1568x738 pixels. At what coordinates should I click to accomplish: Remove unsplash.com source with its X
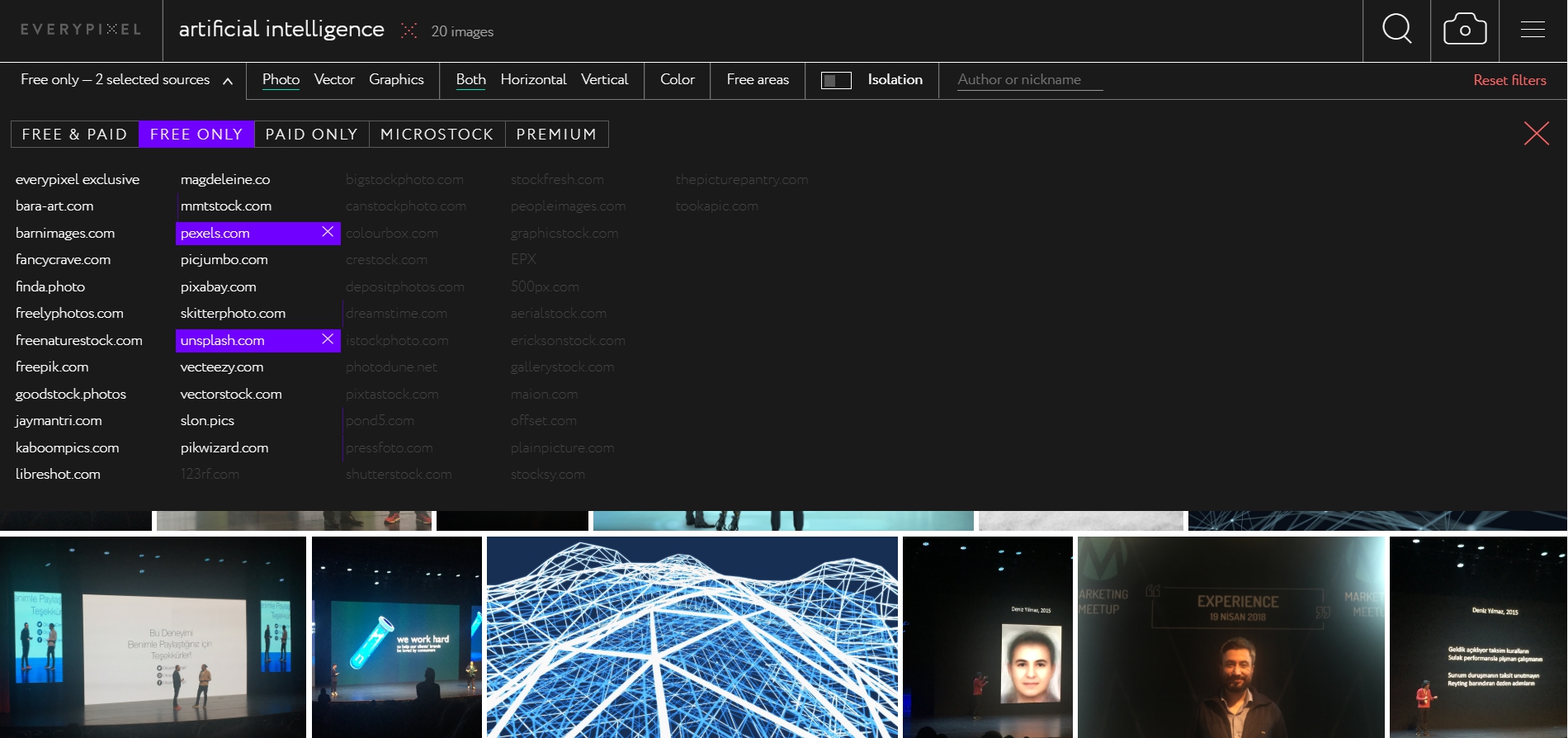(328, 339)
